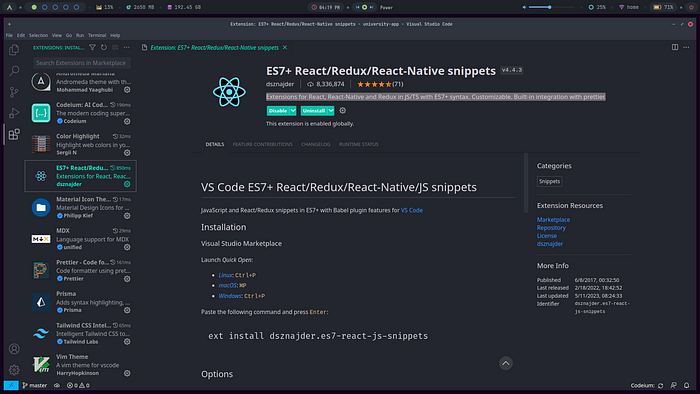The image size is (700, 394).
Task: Click the first workspace indicator in top bar
Action: click(x=34, y=7)
